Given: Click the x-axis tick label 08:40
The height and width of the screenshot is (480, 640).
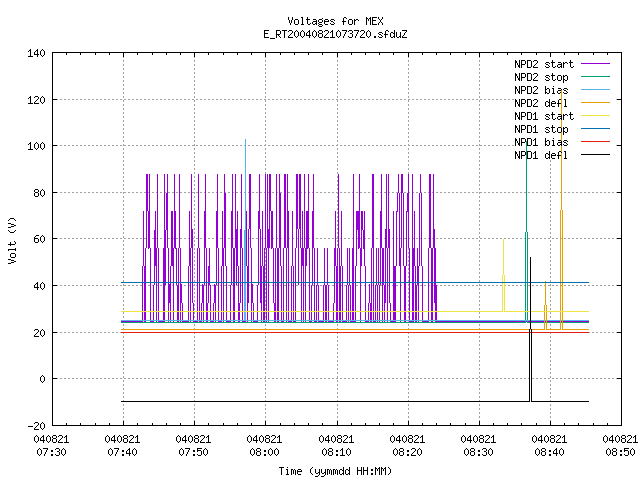Looking at the screenshot, I should 549,452.
